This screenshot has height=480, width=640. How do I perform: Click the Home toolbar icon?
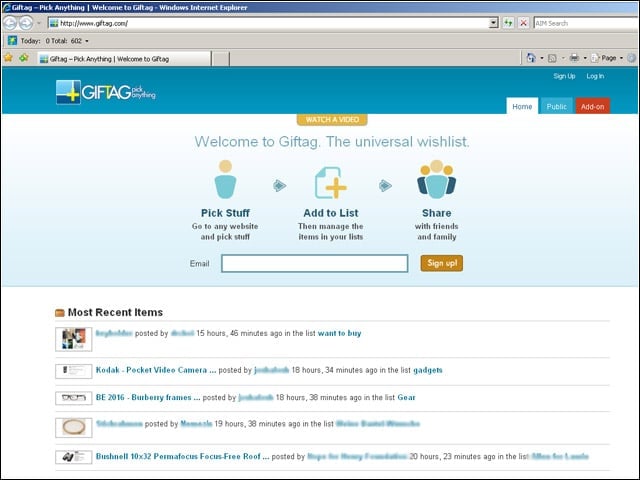point(531,58)
